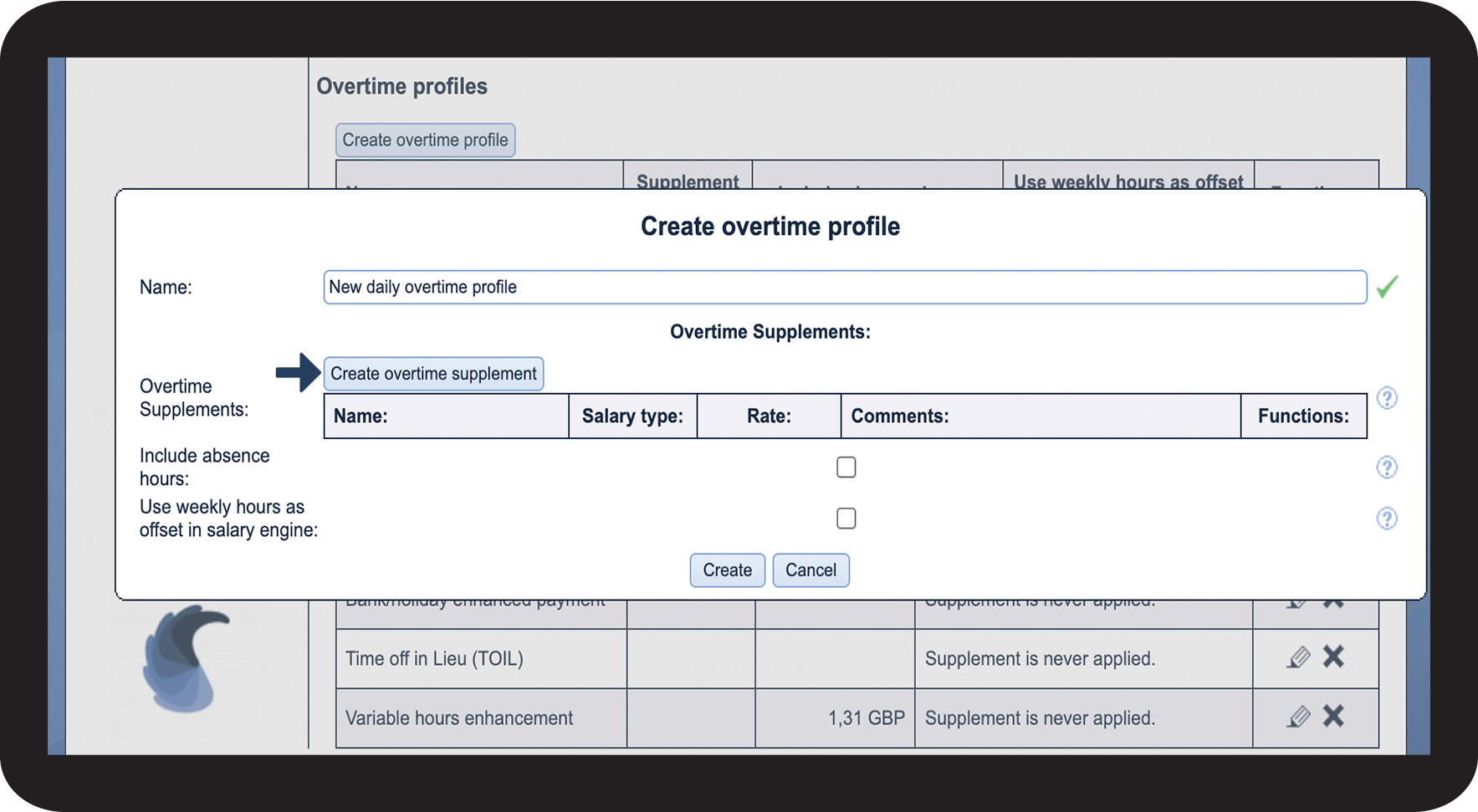Enable the Include absence hours checkbox
Screen dimensions: 1478x812
[846, 467]
